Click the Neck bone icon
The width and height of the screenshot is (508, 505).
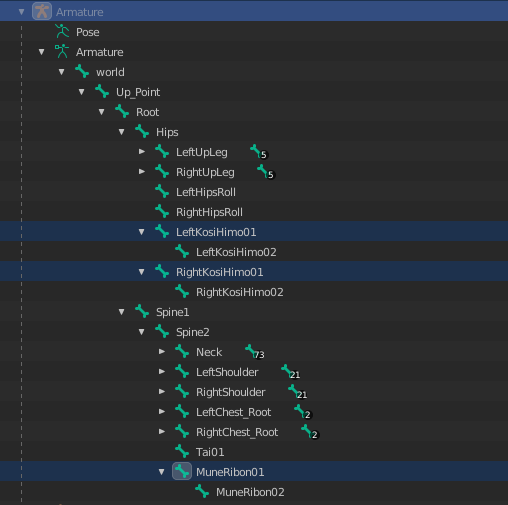tap(182, 352)
